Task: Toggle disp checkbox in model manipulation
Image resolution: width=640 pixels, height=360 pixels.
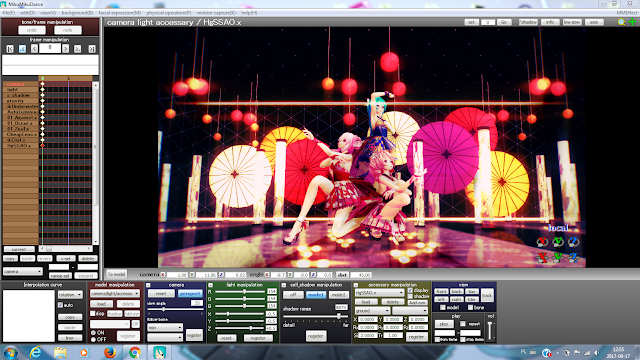Action: (x=93, y=313)
